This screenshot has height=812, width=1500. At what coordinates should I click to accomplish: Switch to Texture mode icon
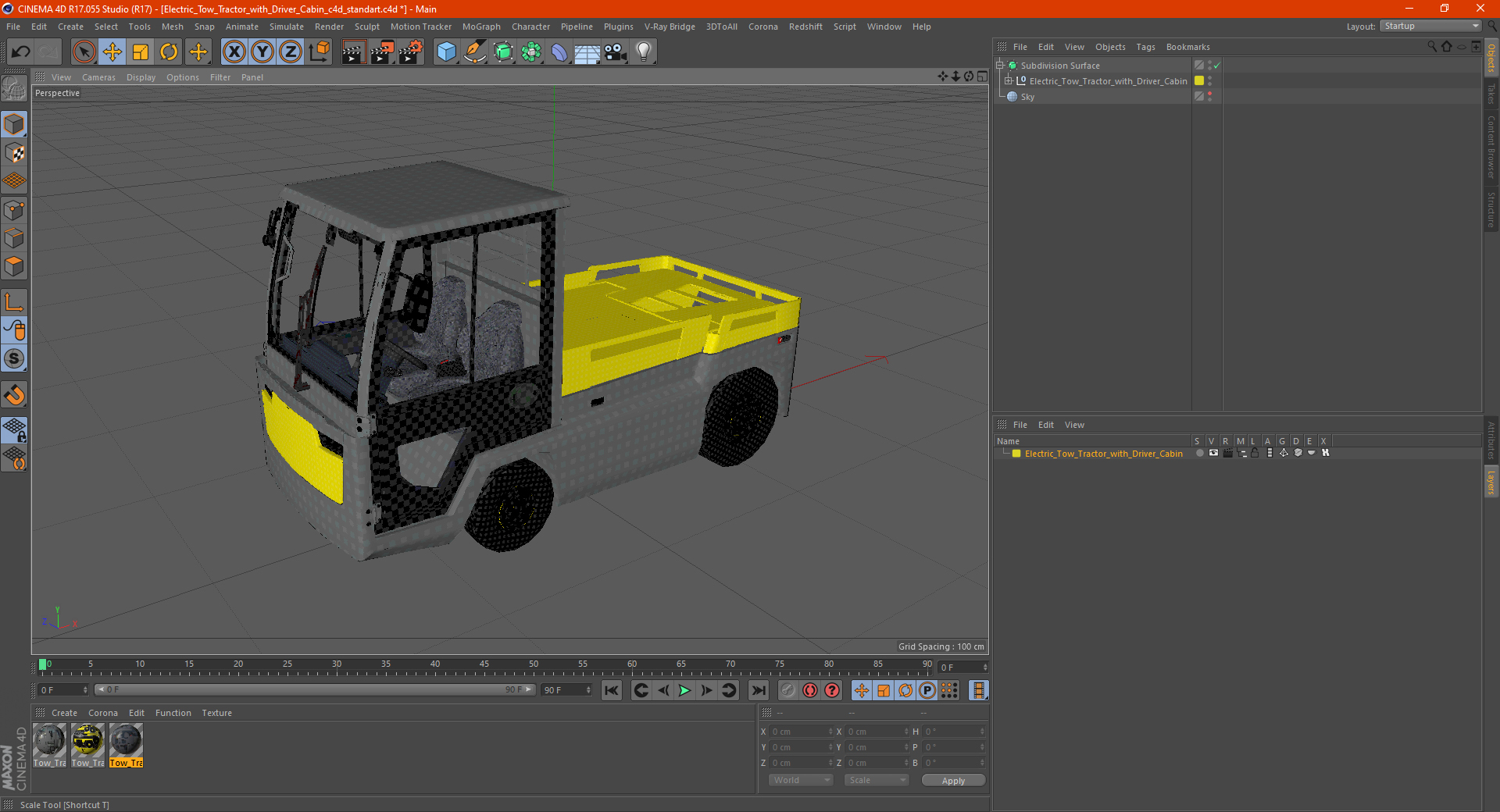[14, 153]
